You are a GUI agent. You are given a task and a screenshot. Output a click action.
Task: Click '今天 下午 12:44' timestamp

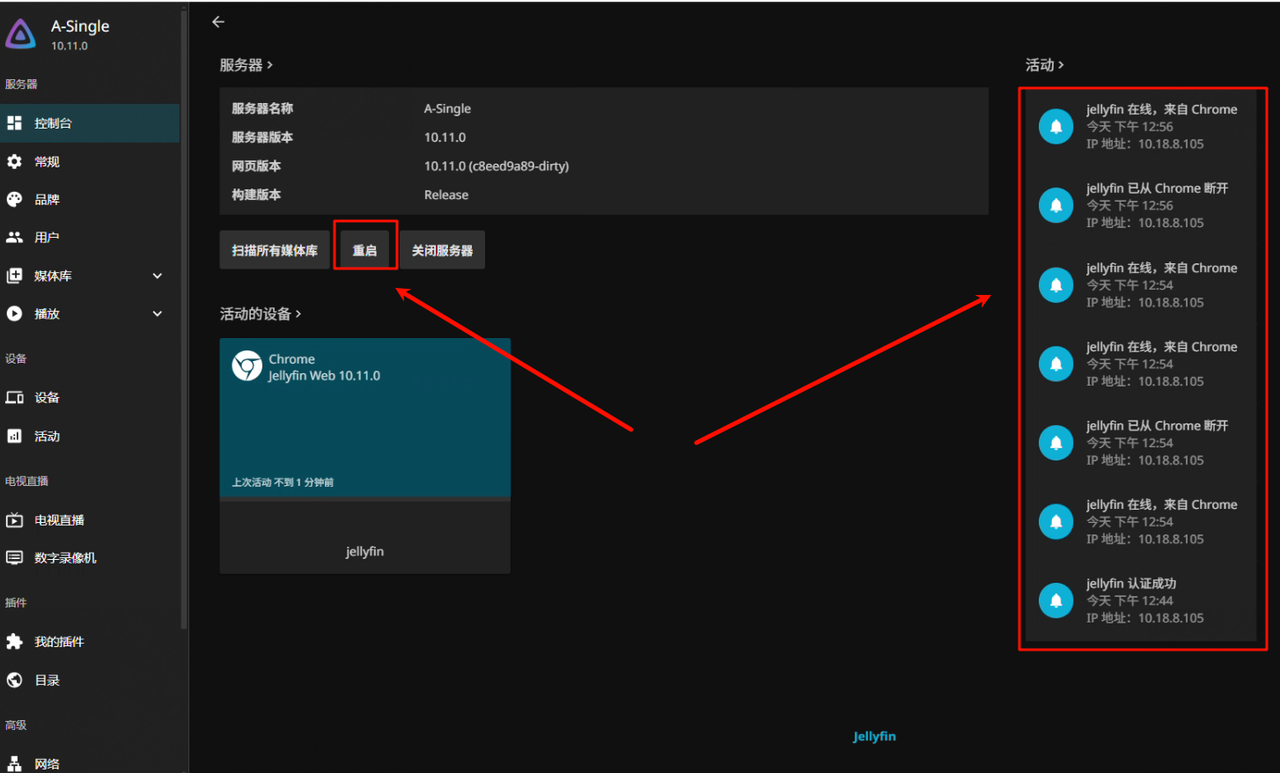[x=1130, y=601]
